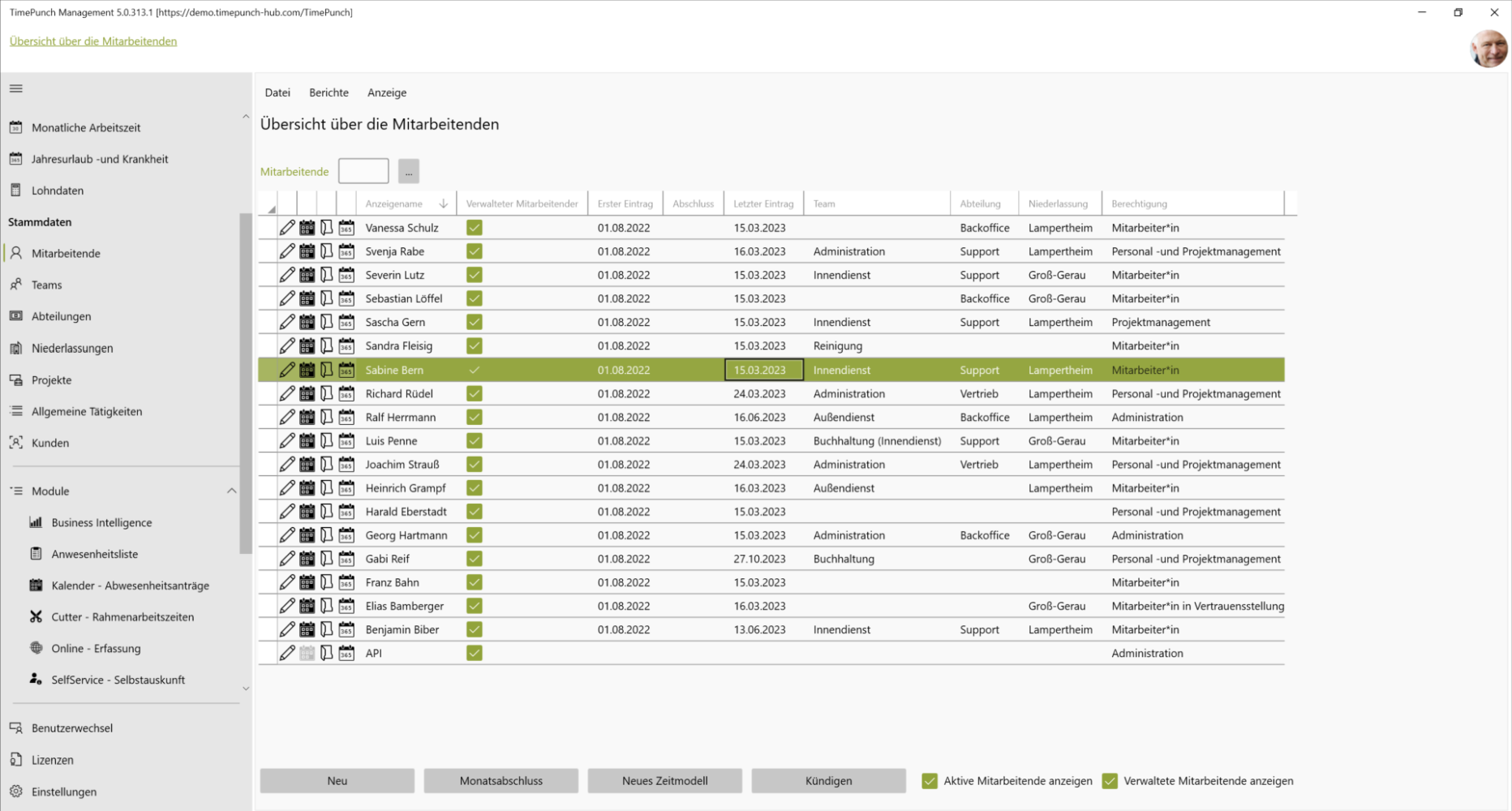Open Benutzerwechsel in the sidebar
The width and height of the screenshot is (1512, 811).
point(72,728)
